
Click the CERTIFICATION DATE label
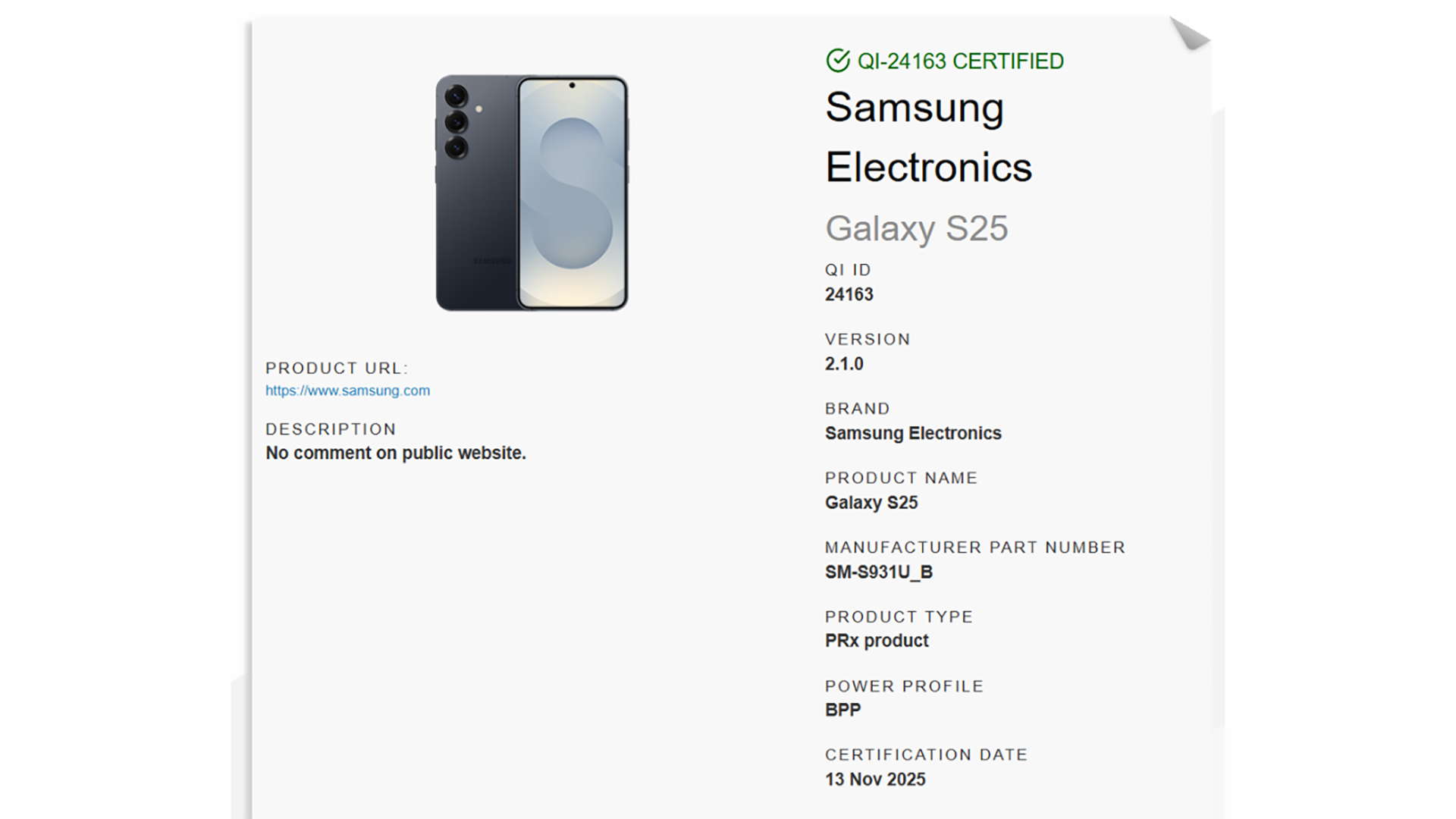tap(926, 755)
